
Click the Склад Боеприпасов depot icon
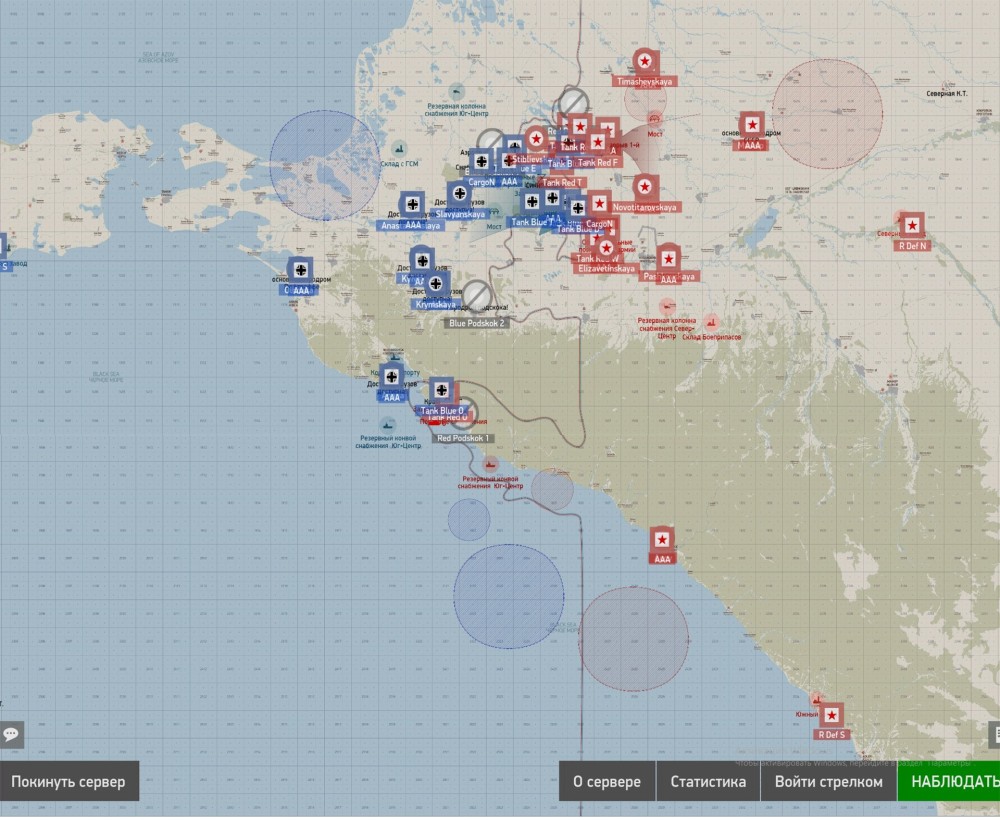coord(710,322)
